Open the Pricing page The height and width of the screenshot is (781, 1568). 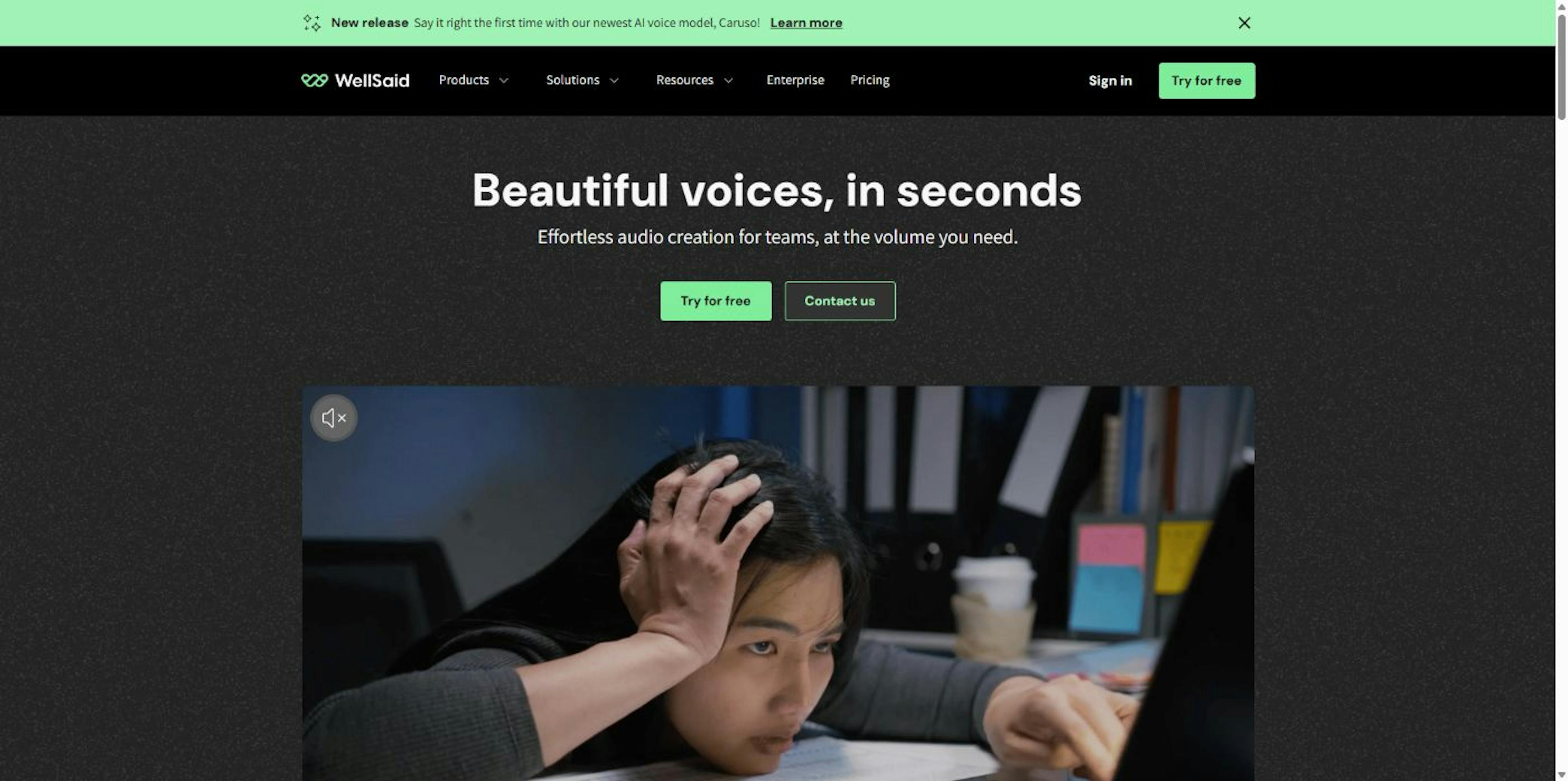870,80
